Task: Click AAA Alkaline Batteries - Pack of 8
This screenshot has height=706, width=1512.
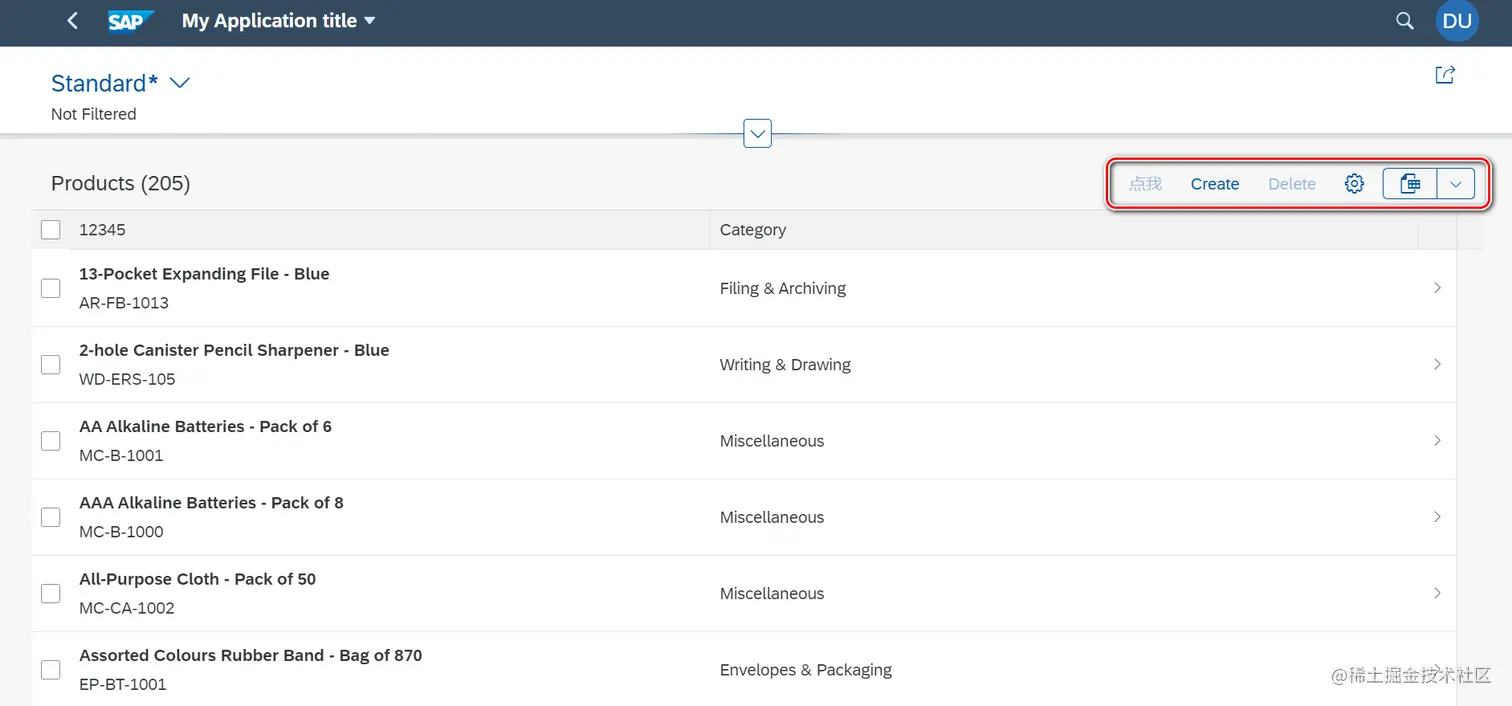Action: (211, 503)
